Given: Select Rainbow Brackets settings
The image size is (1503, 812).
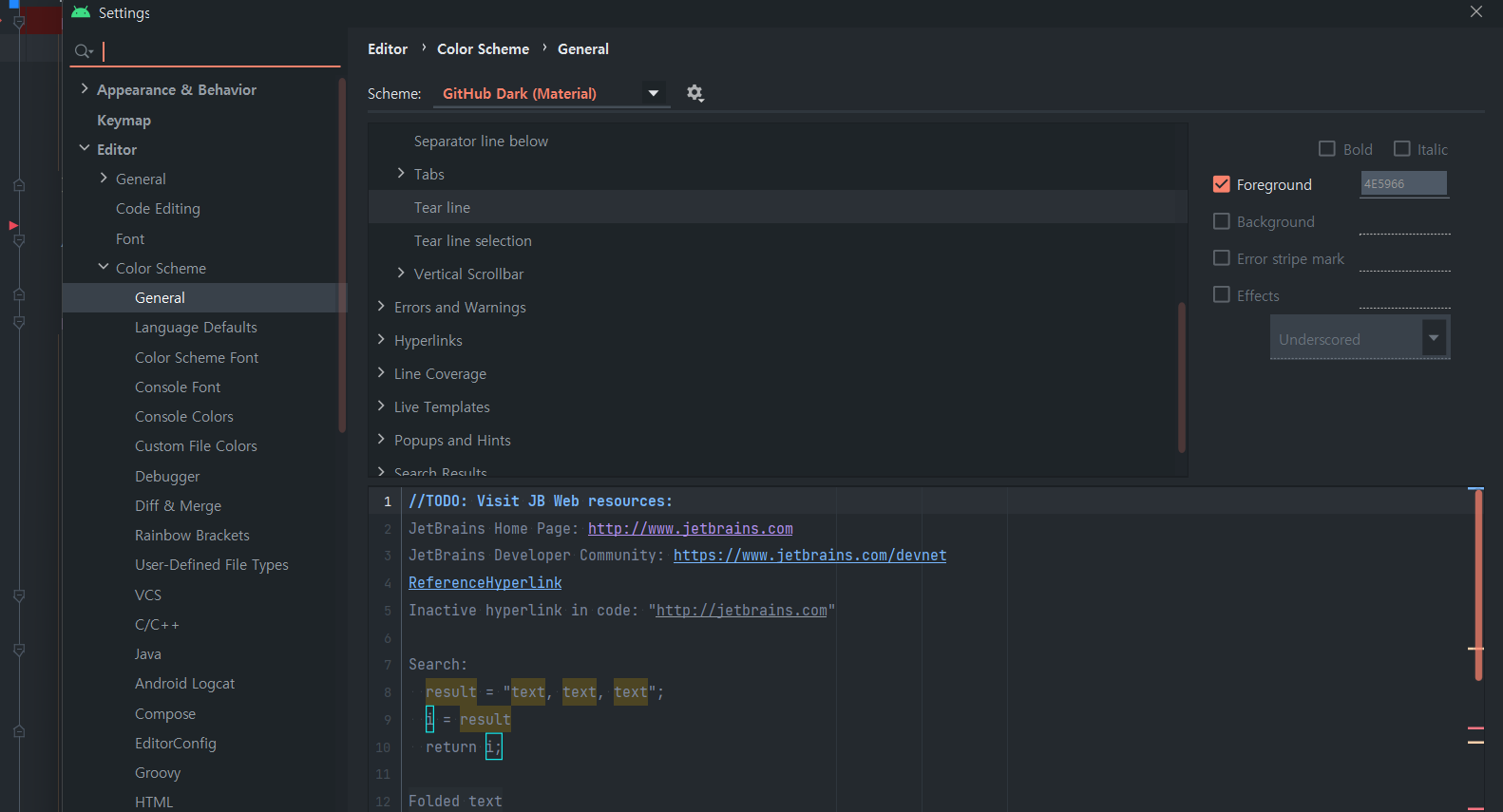Looking at the screenshot, I should pos(192,535).
